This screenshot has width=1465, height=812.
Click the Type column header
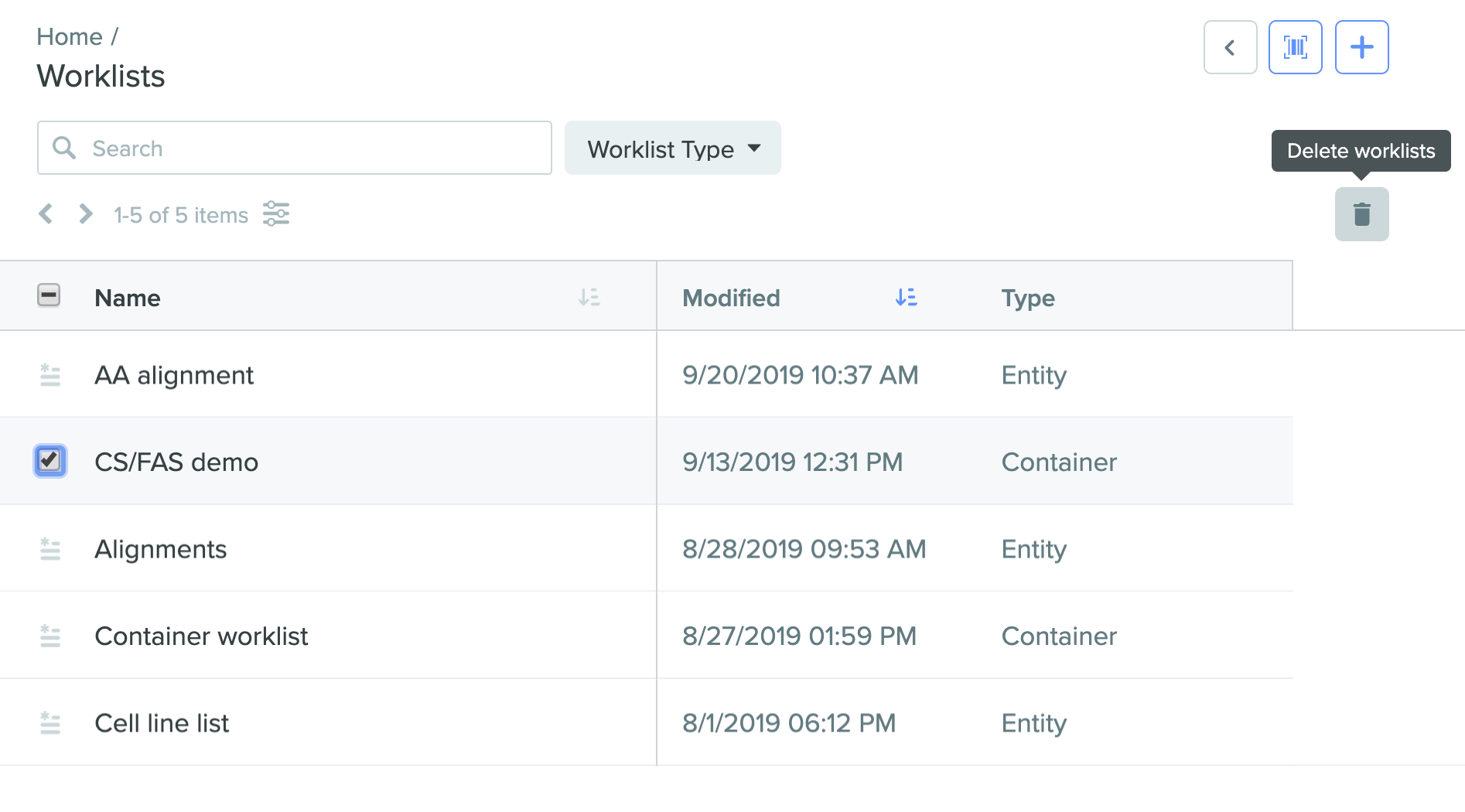point(1028,298)
